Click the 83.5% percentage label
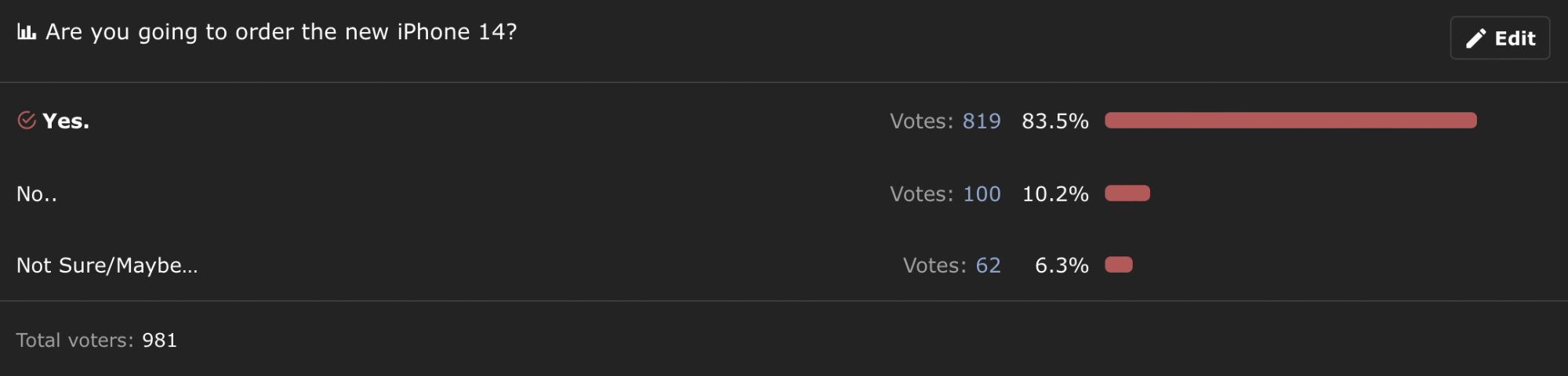1568x376 pixels. [x=1055, y=121]
